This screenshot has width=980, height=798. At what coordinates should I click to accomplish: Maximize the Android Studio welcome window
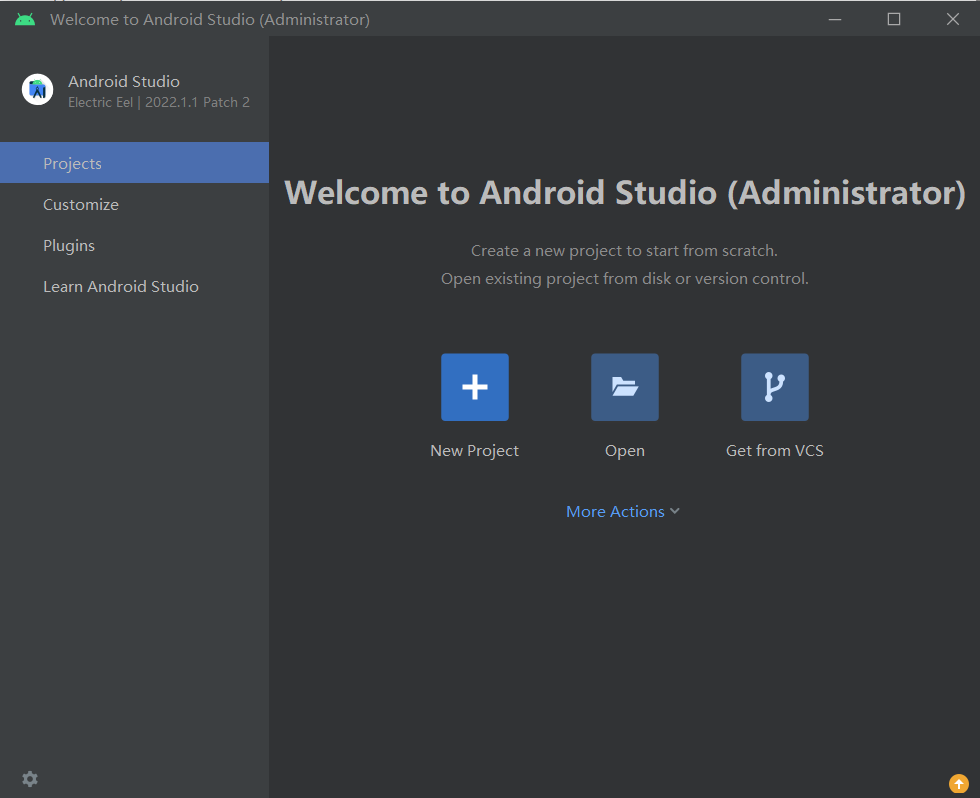pyautogui.click(x=894, y=19)
